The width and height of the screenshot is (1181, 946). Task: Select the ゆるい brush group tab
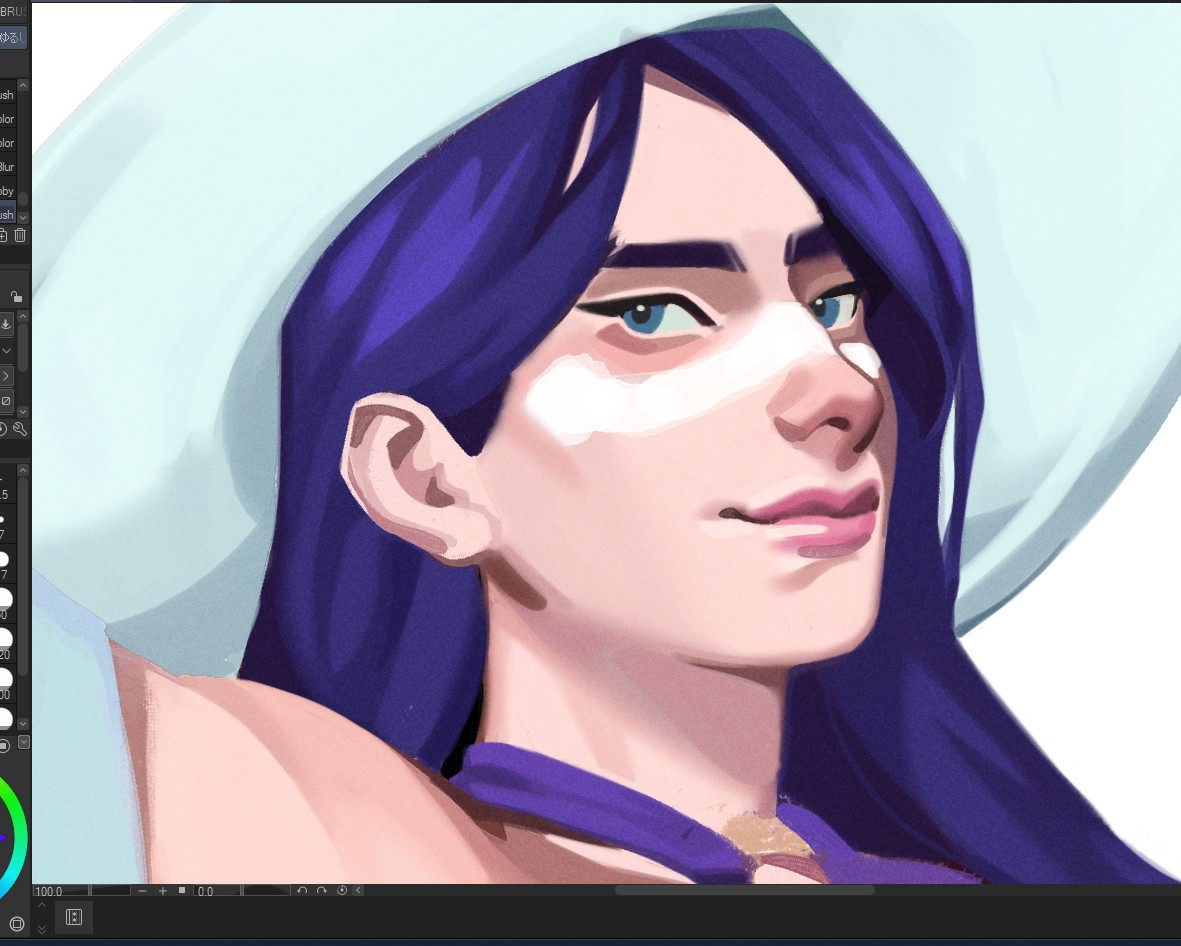(x=13, y=38)
